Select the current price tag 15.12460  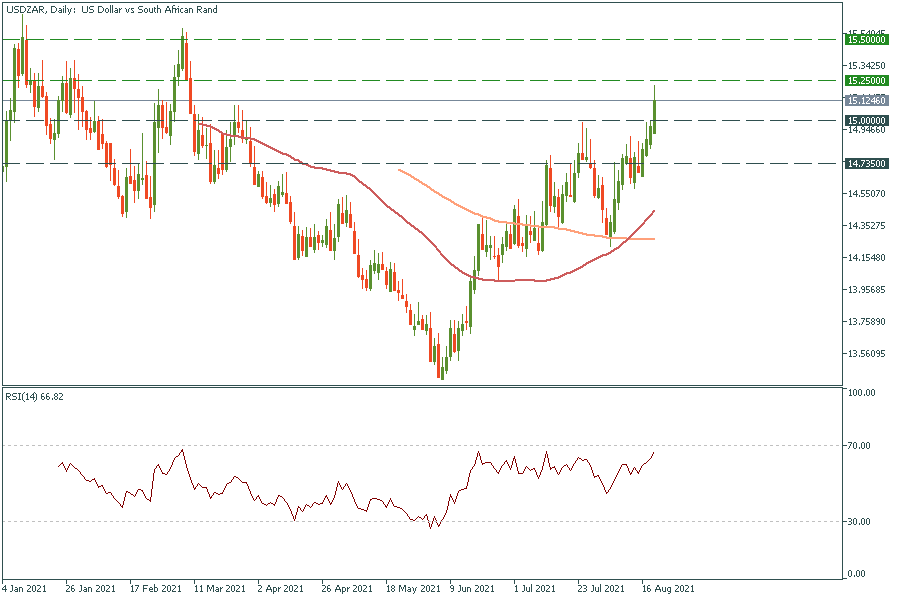click(x=866, y=100)
